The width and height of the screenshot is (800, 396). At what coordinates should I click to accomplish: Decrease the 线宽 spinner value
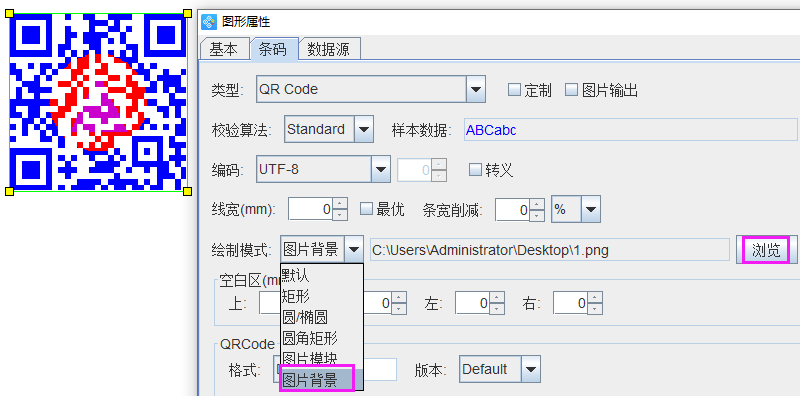coord(340,215)
